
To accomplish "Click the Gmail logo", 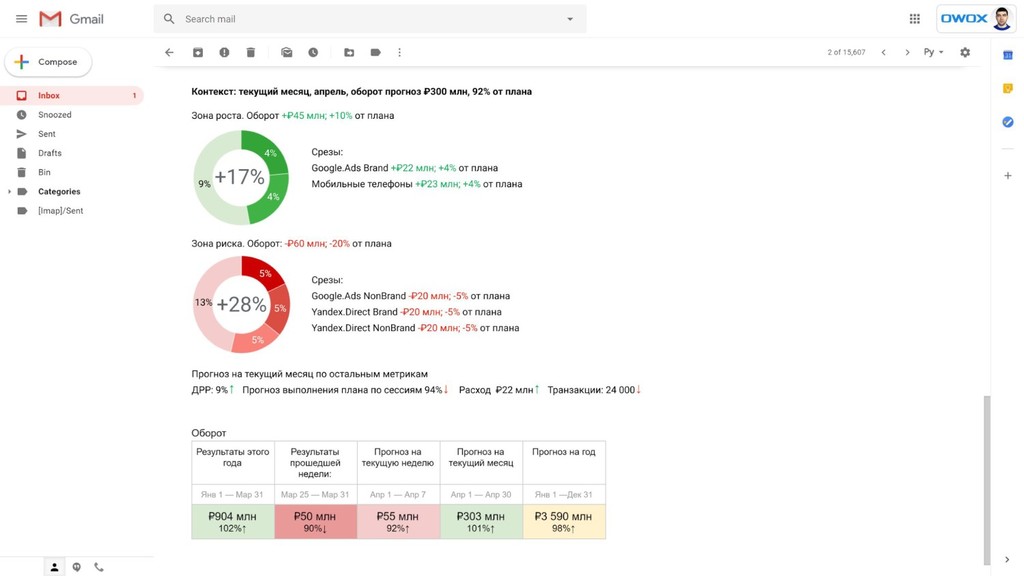I will point(71,19).
